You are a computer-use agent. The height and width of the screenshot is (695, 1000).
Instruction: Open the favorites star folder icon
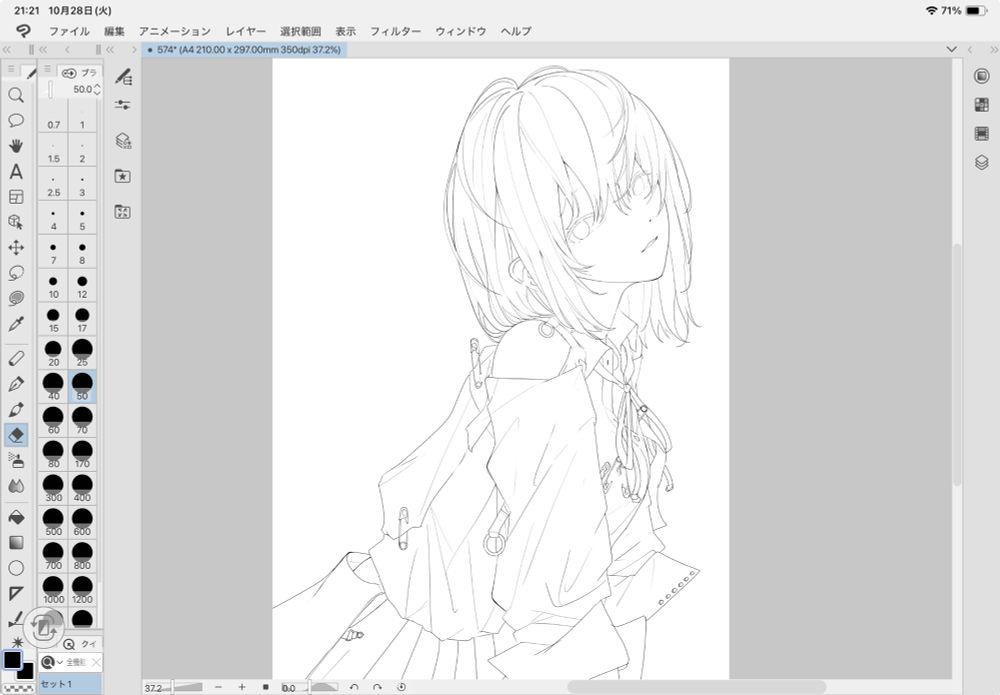point(122,176)
